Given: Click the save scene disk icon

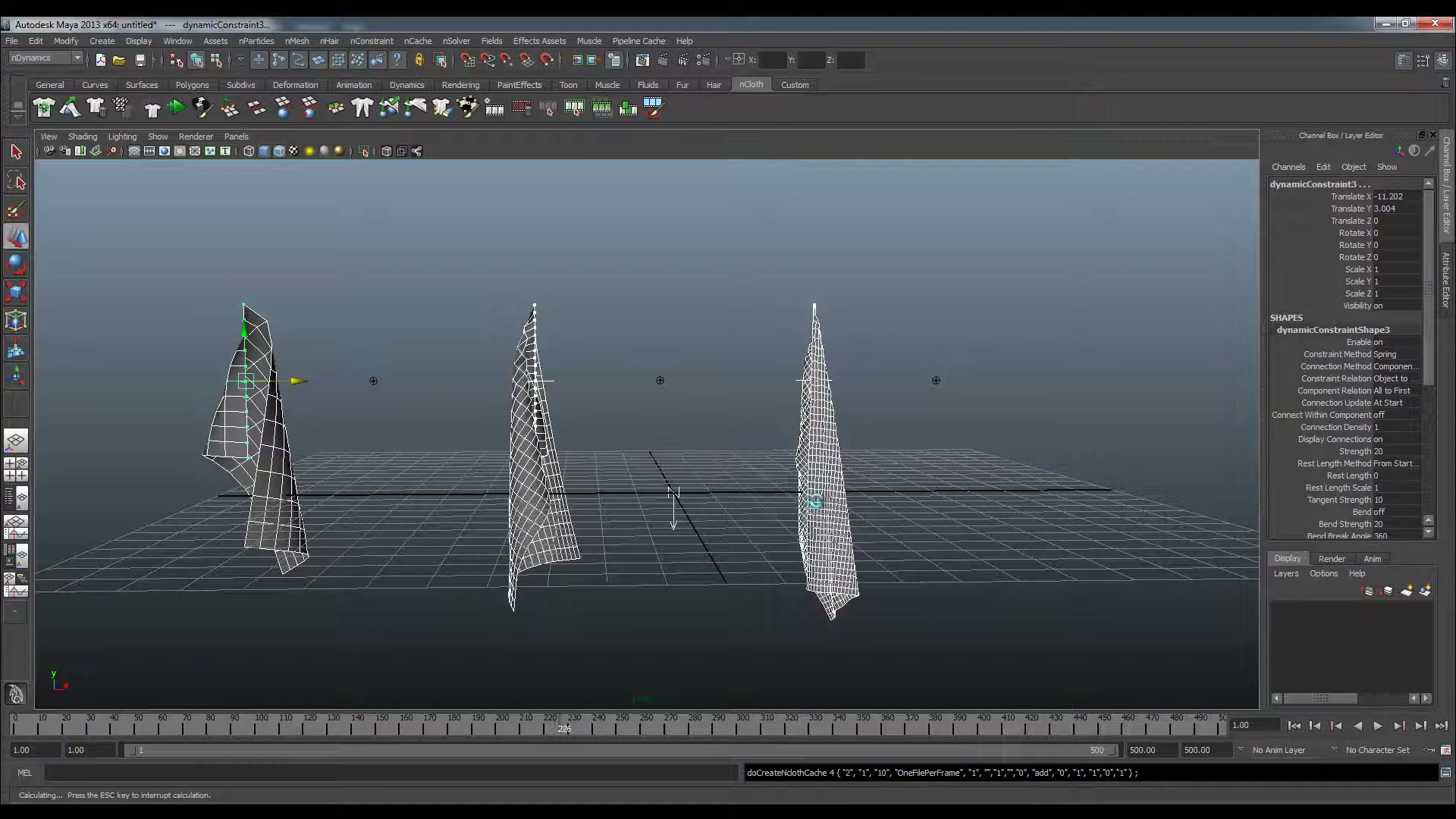Looking at the screenshot, I should click(140, 60).
